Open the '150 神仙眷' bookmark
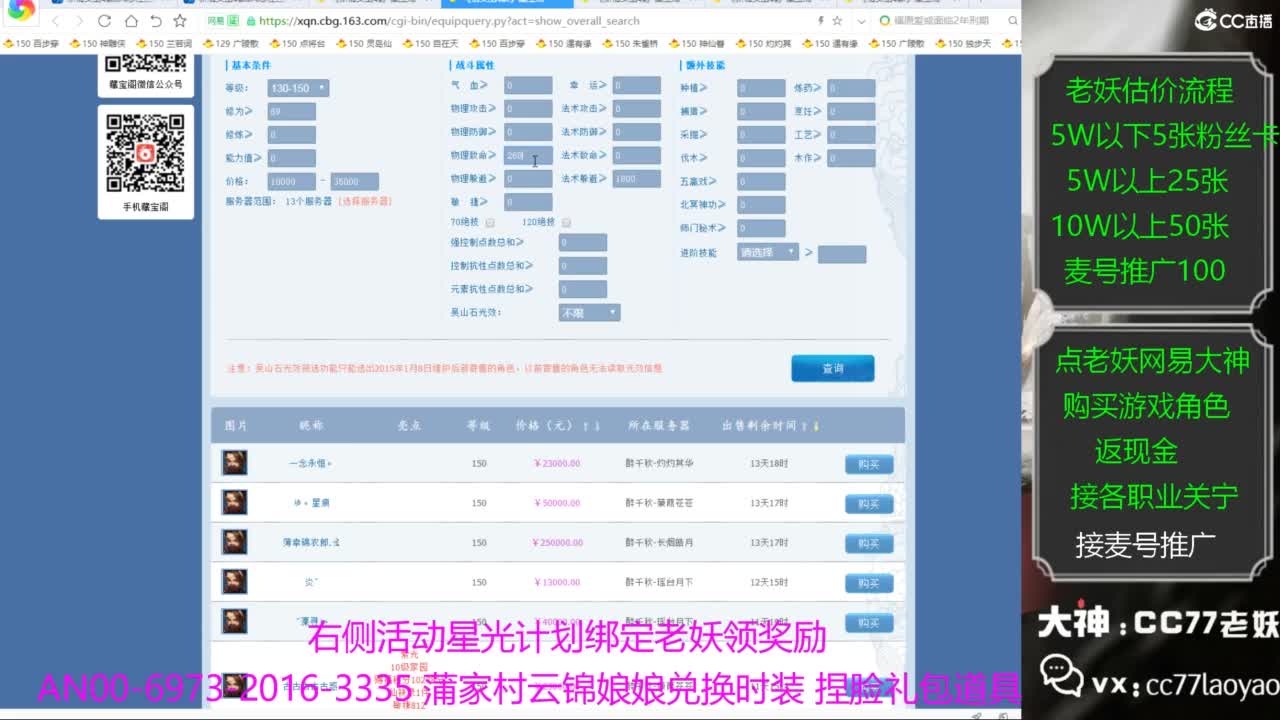This screenshot has height=720, width=1280. tap(696, 43)
